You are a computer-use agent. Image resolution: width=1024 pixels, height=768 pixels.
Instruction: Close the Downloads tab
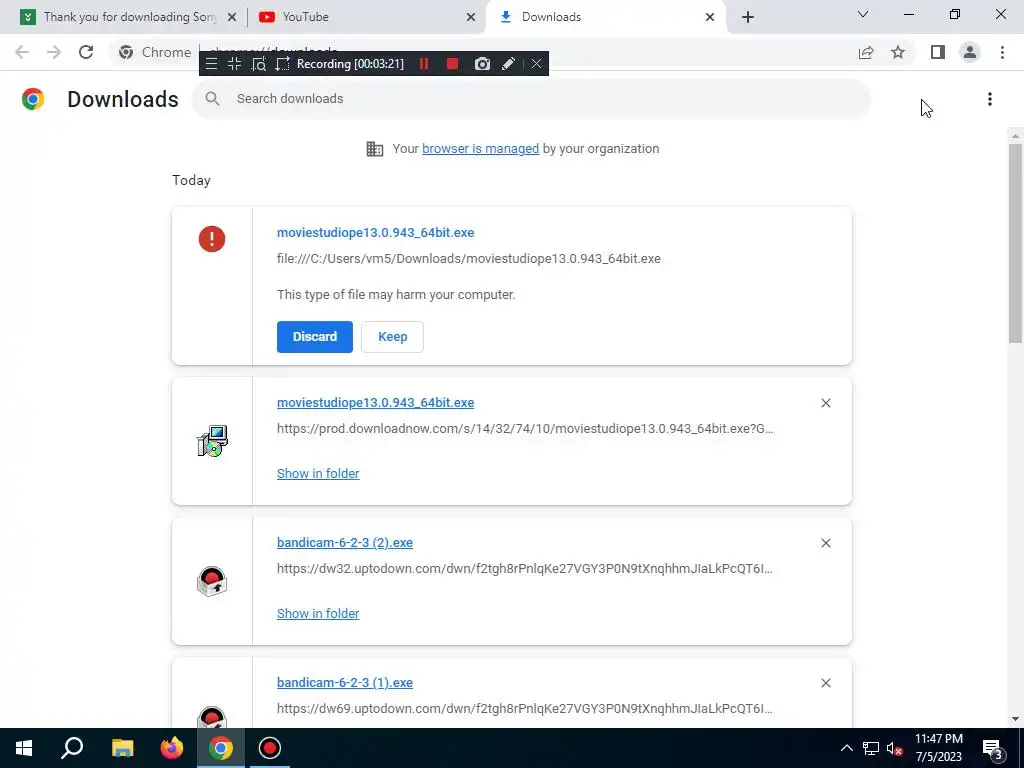pos(710,17)
